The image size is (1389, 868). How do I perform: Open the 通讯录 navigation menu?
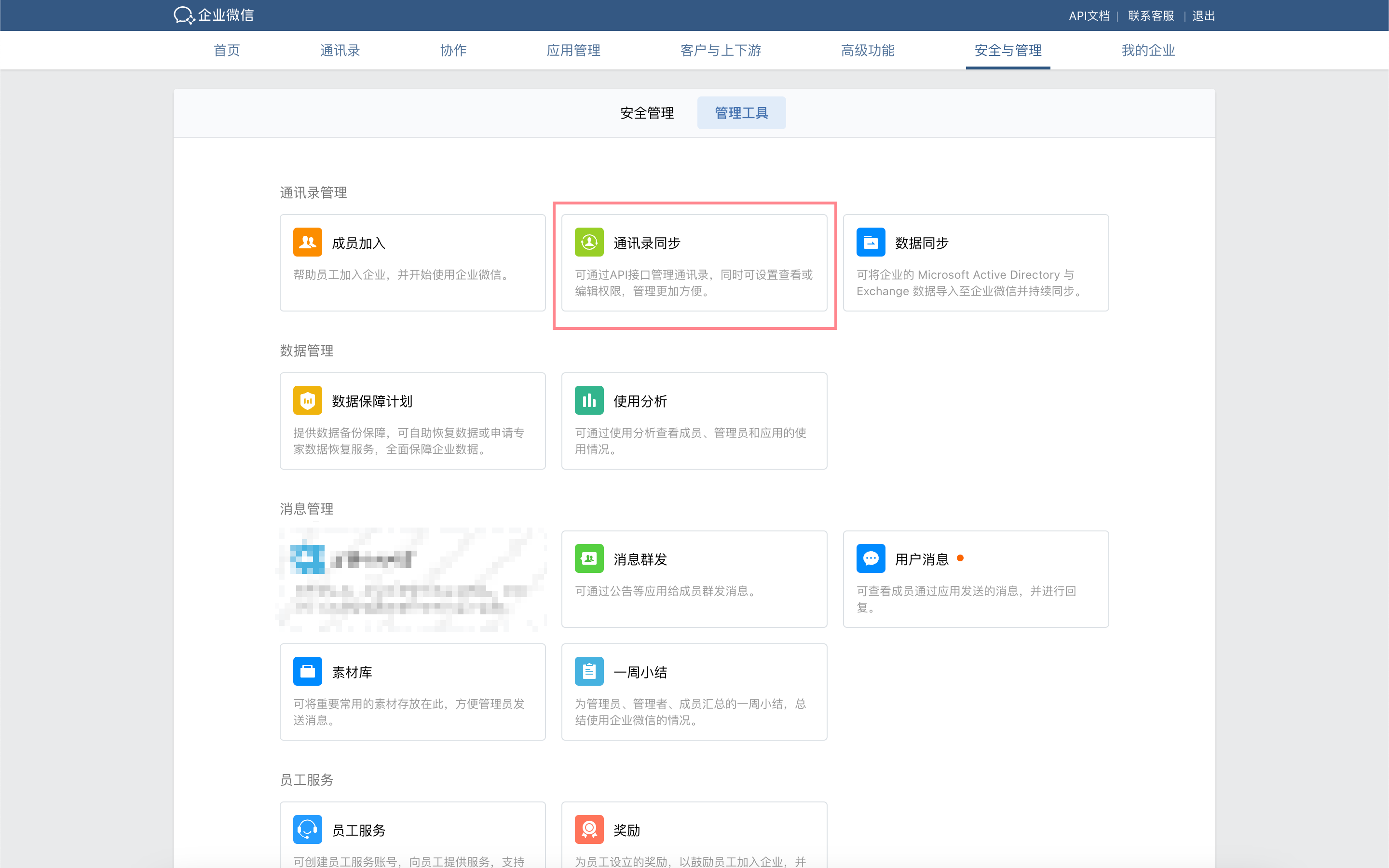tap(340, 51)
